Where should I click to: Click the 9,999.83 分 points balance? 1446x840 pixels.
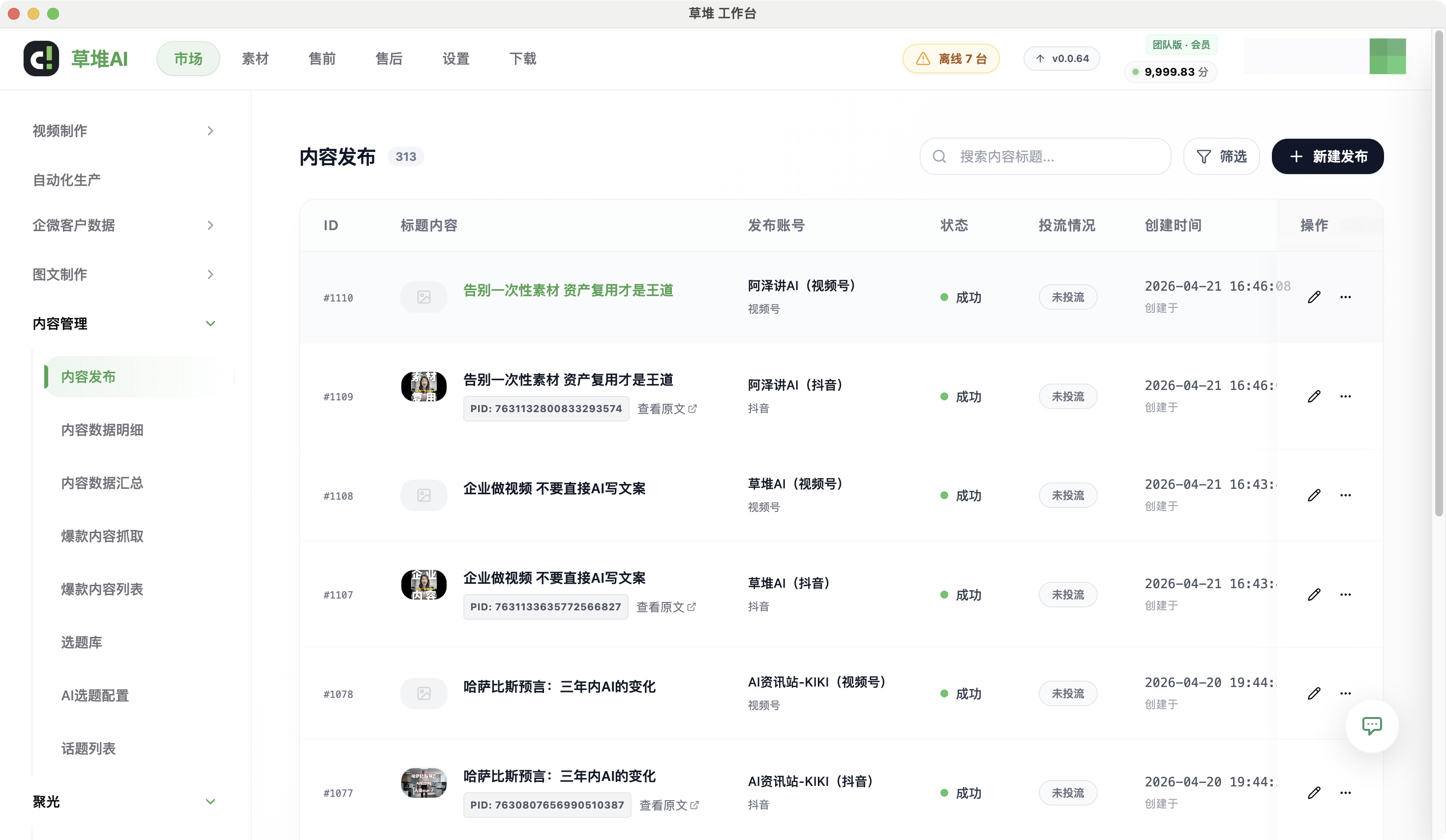[x=1171, y=72]
